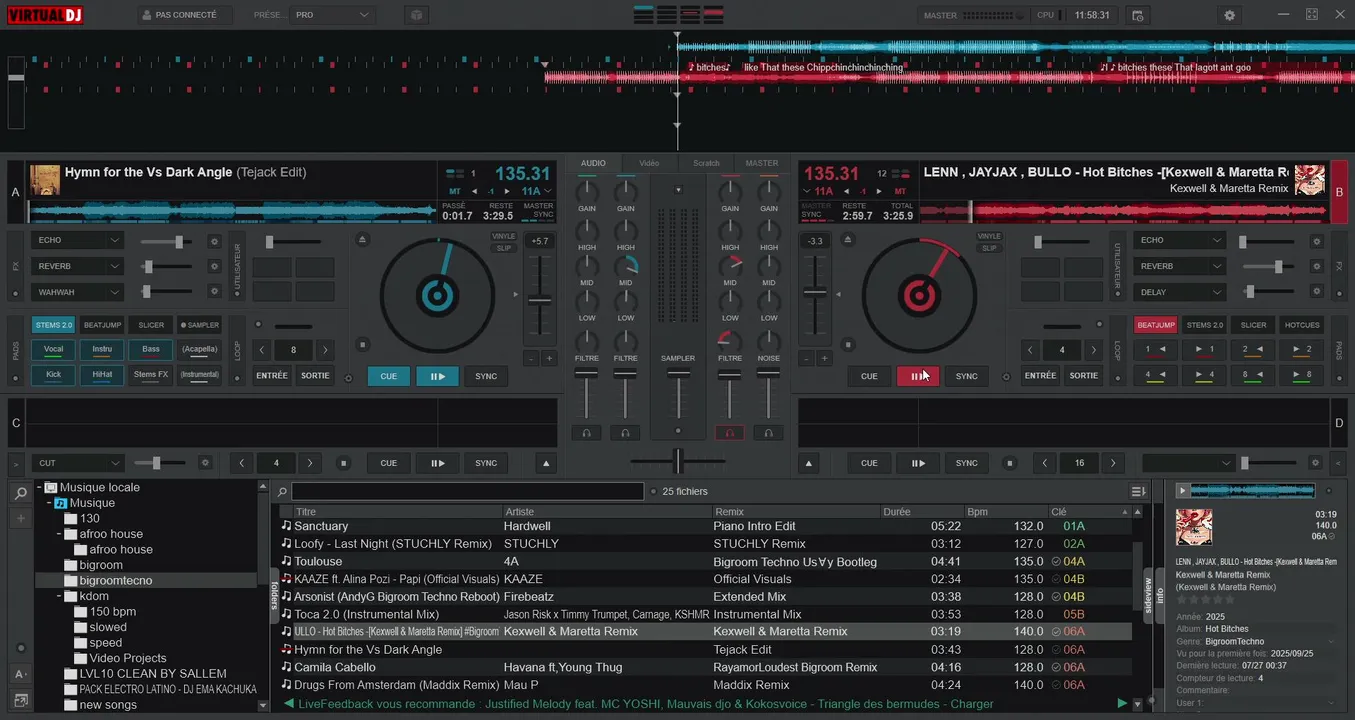Screen dimensions: 1355x720
Task: Open the box icon next to the PRO preset
Action: [417, 15]
